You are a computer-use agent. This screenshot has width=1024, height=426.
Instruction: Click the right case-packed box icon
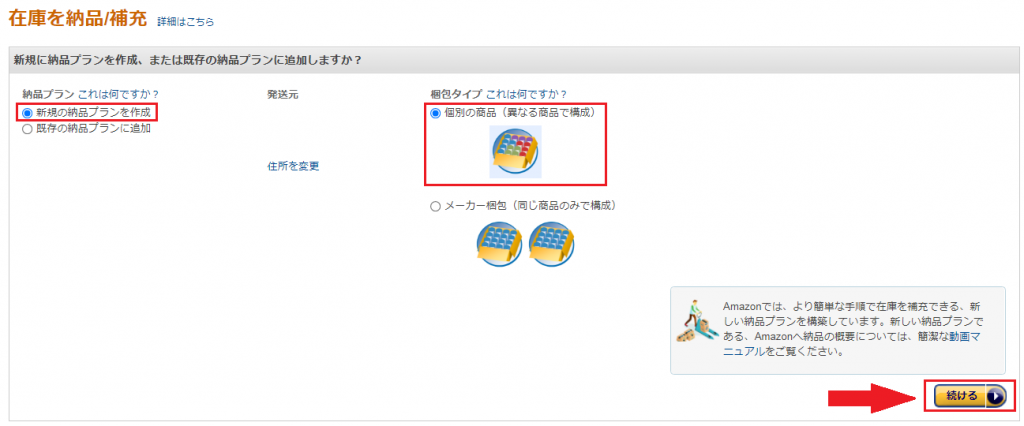tap(551, 244)
